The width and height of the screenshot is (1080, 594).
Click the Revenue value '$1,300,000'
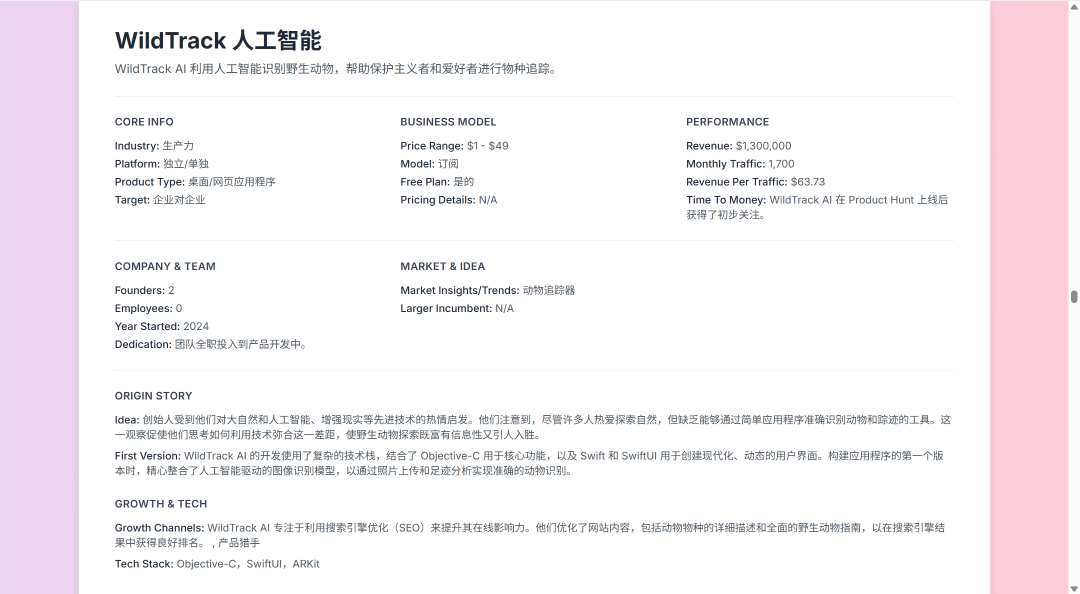(x=764, y=146)
